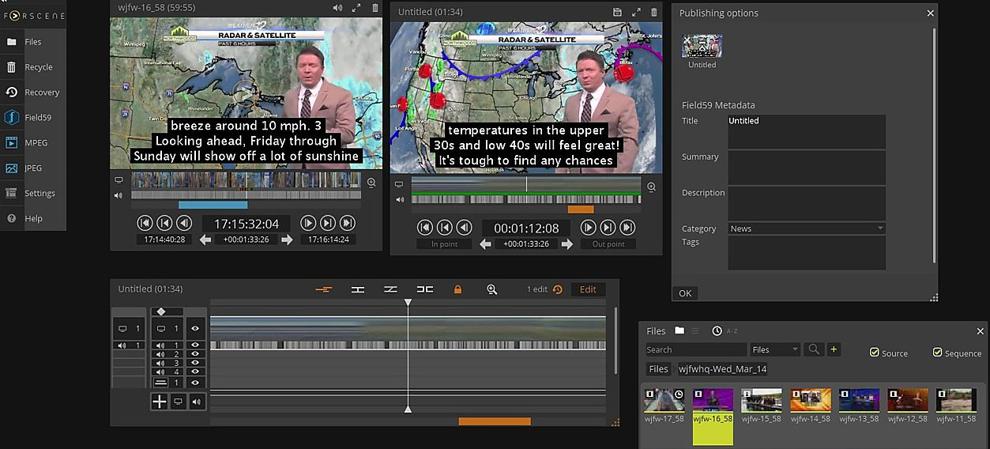990x449 pixels.
Task: Open the Category dropdown set to News
Action: point(807,229)
